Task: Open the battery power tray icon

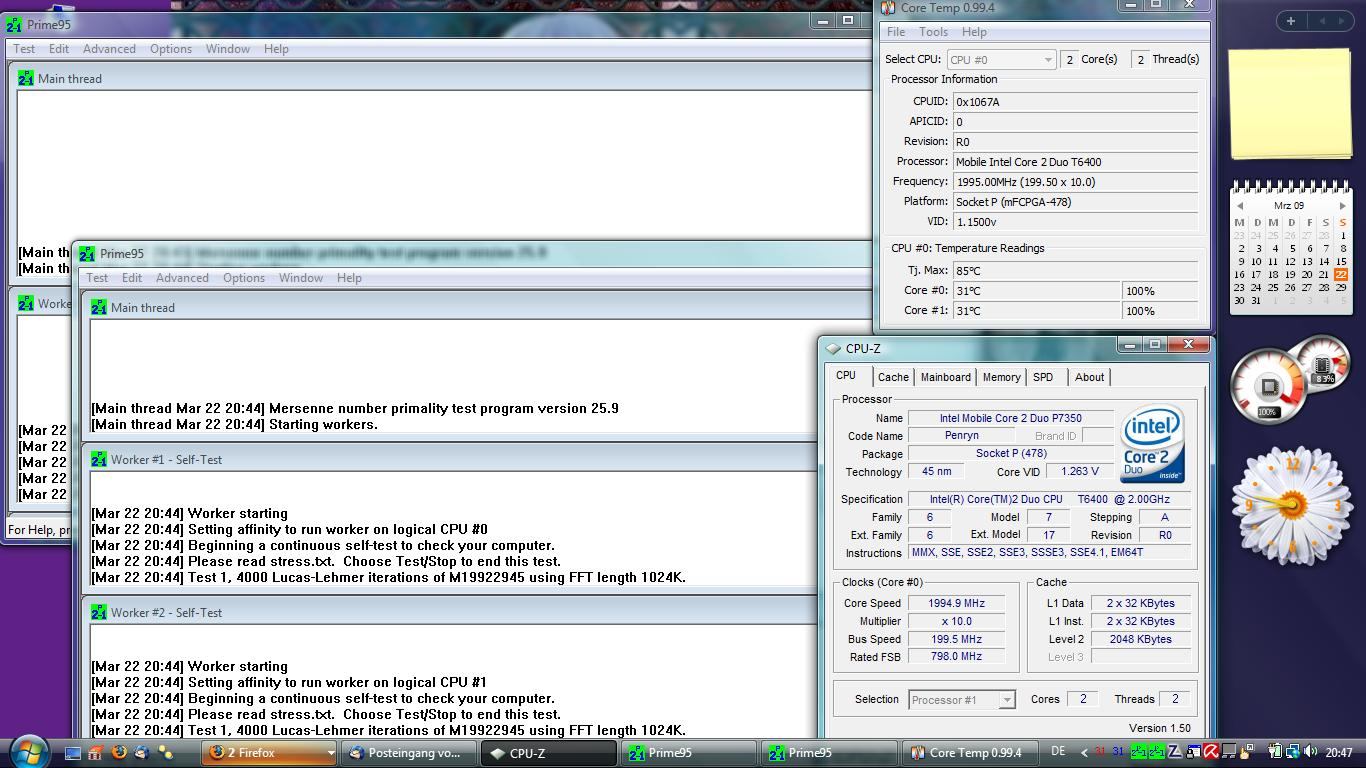Action: coord(1275,752)
